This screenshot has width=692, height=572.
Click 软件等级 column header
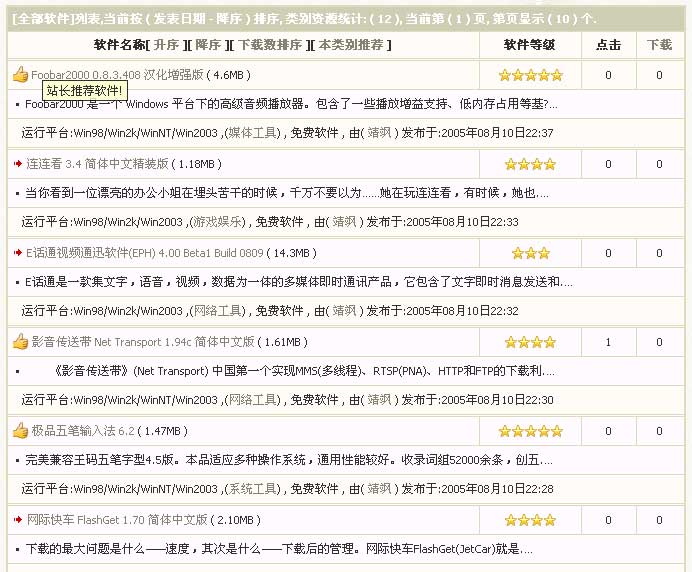530,45
